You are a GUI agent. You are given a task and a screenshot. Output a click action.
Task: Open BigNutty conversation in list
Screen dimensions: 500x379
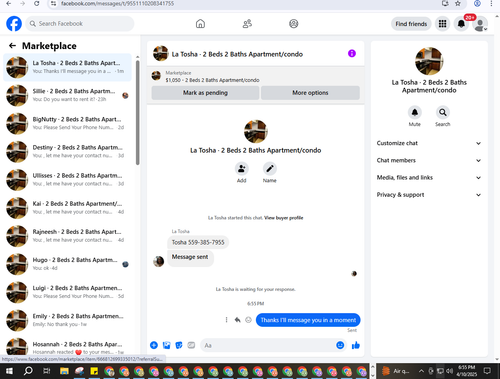pyautogui.click(x=67, y=123)
